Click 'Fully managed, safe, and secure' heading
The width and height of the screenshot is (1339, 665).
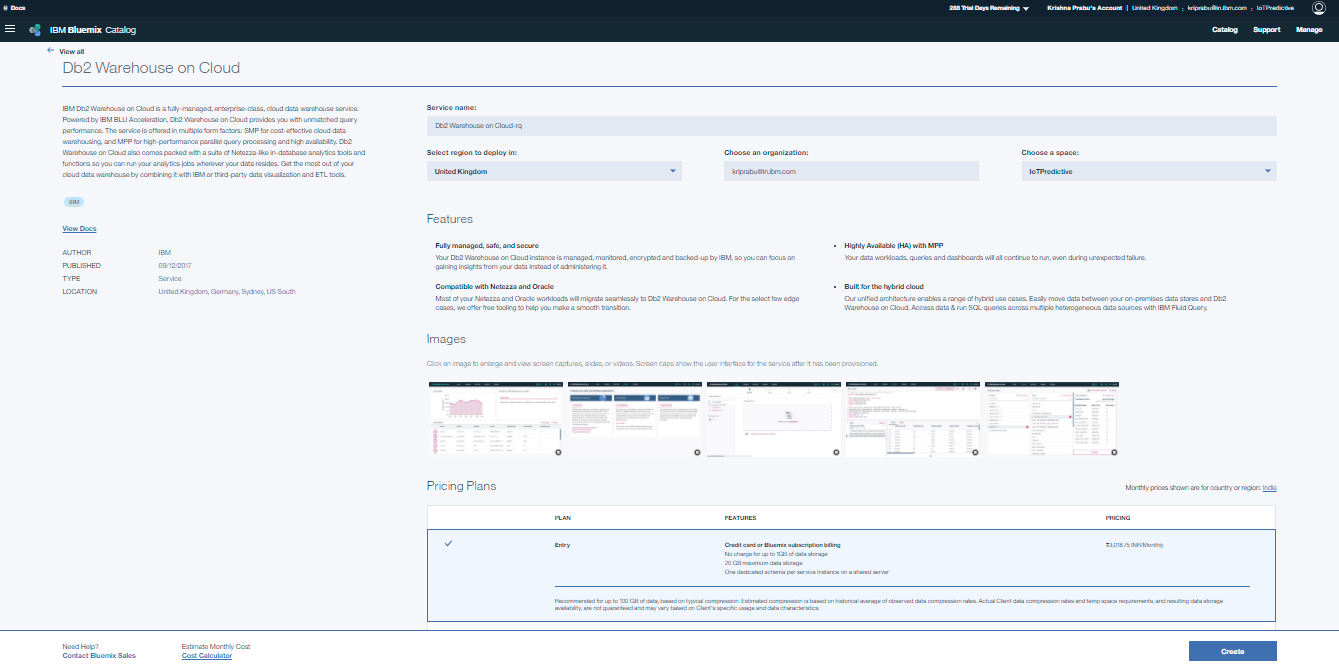[487, 245]
